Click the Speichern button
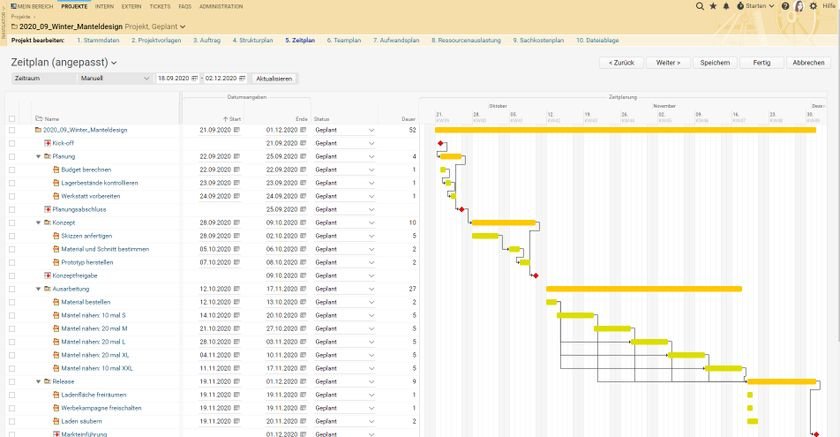The image size is (840, 437). click(715, 63)
